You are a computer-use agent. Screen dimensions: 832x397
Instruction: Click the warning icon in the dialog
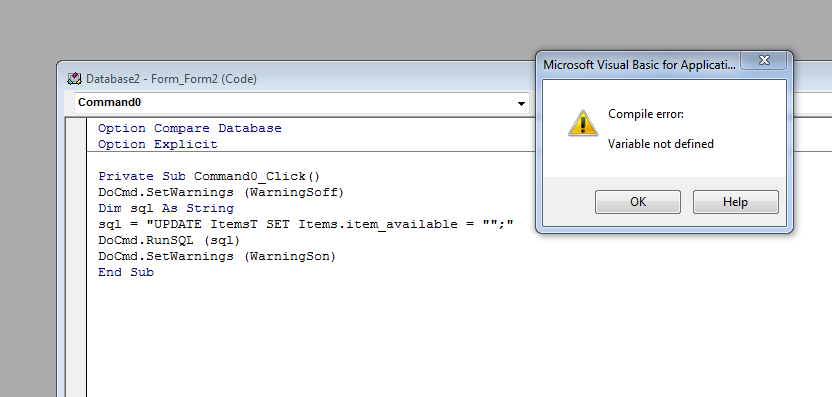pos(583,123)
